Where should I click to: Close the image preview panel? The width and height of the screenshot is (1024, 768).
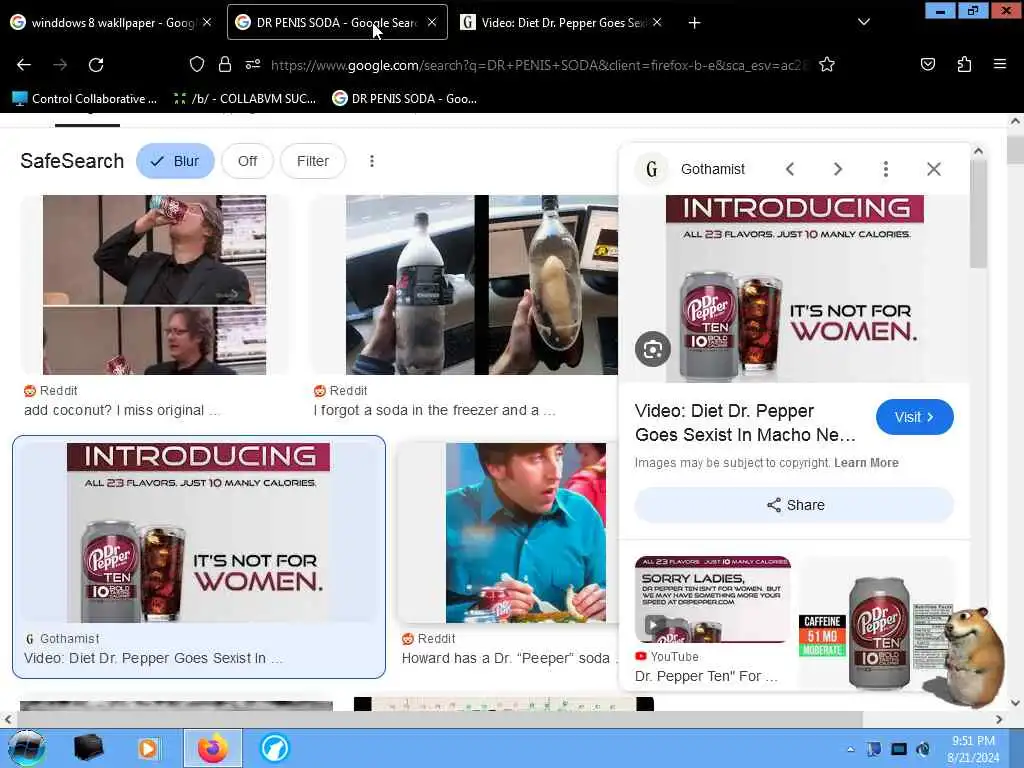934,169
